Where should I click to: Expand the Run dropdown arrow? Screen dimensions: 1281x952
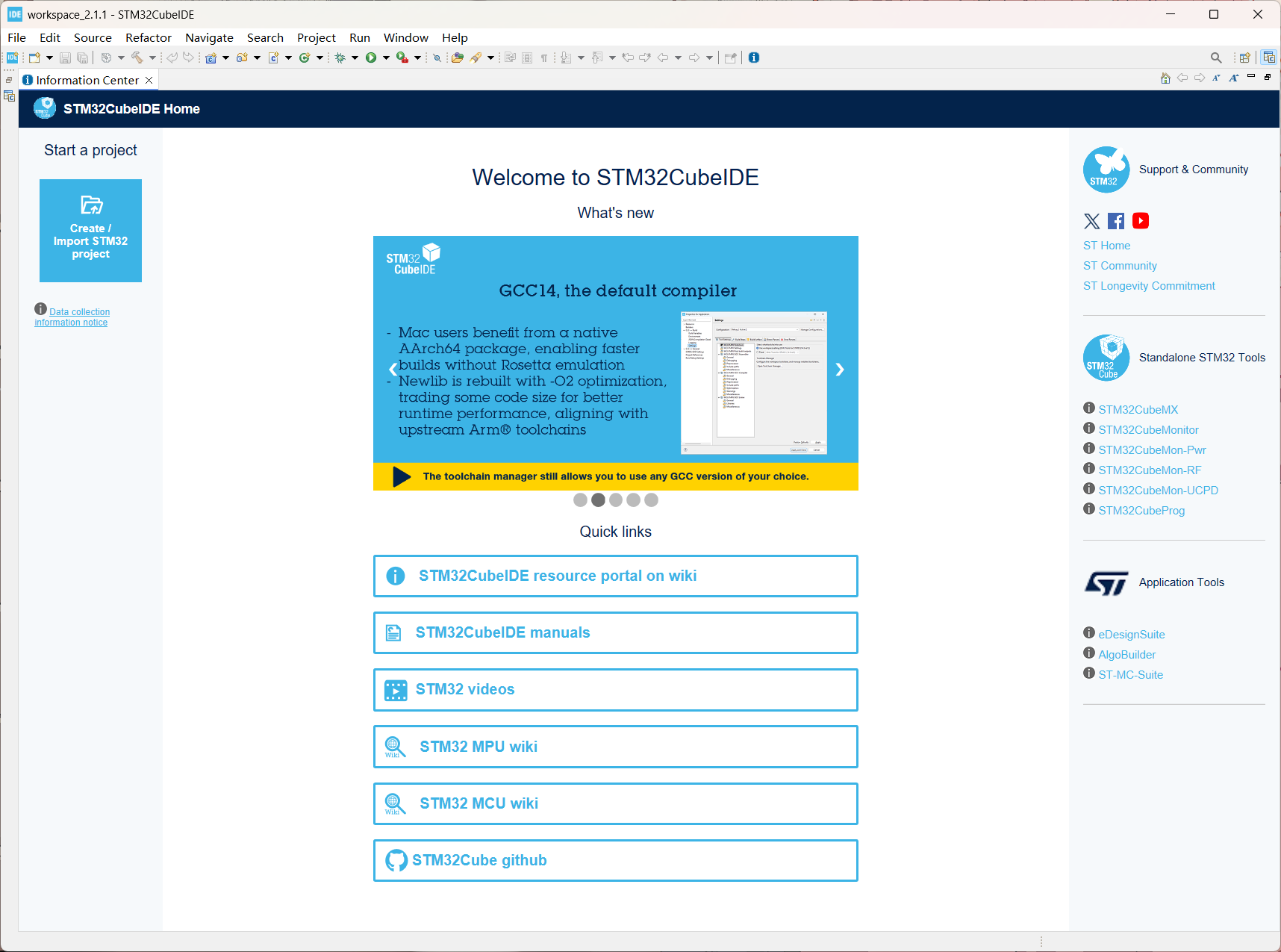tap(386, 57)
